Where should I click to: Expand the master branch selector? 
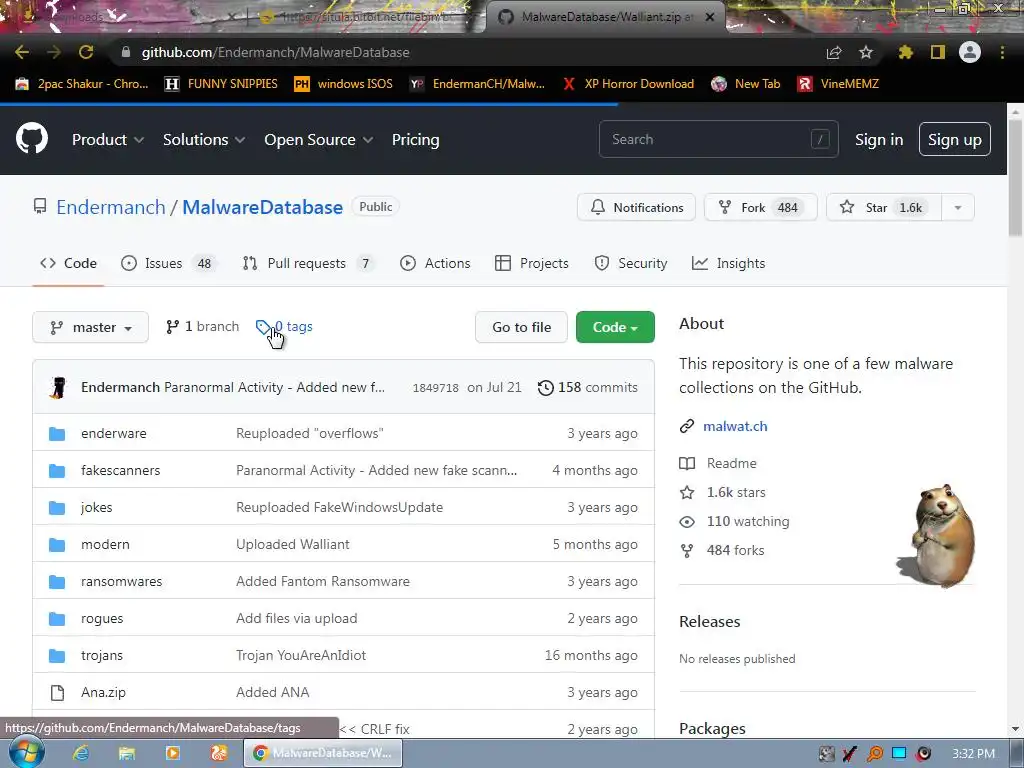coord(90,327)
